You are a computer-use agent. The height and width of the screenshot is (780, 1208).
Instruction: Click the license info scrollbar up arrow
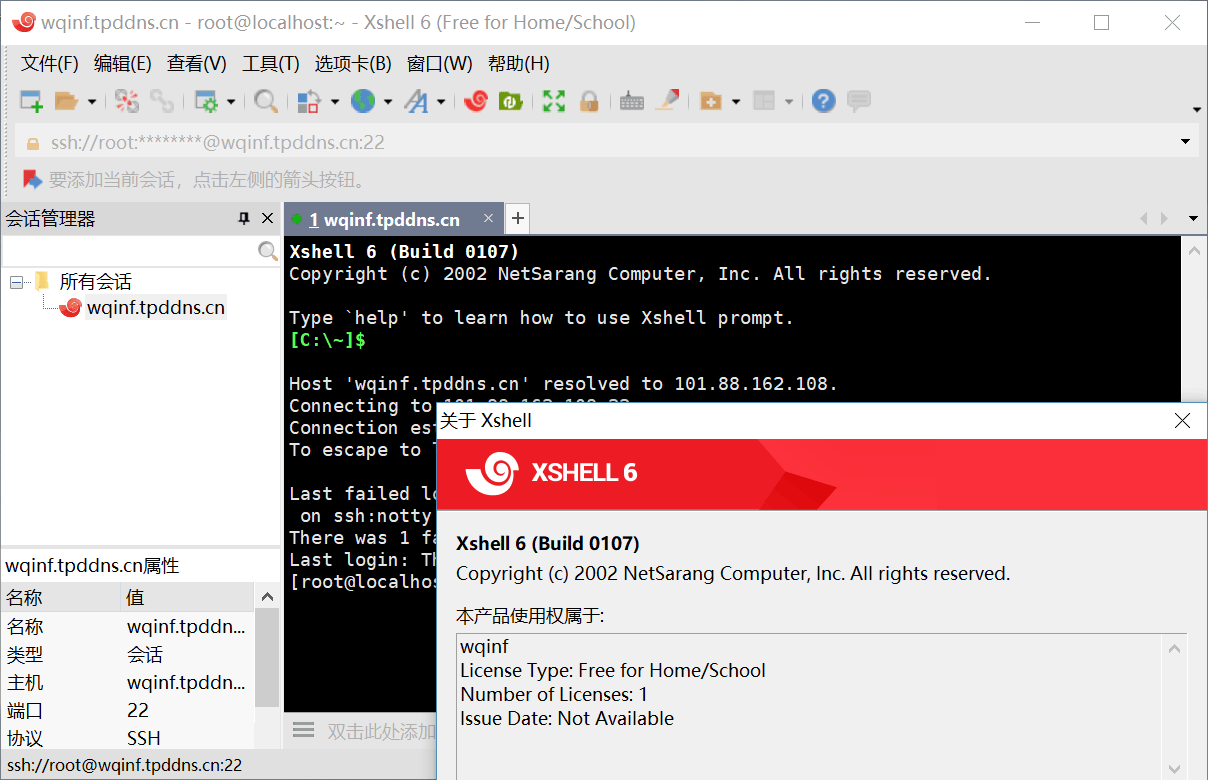(x=1175, y=647)
